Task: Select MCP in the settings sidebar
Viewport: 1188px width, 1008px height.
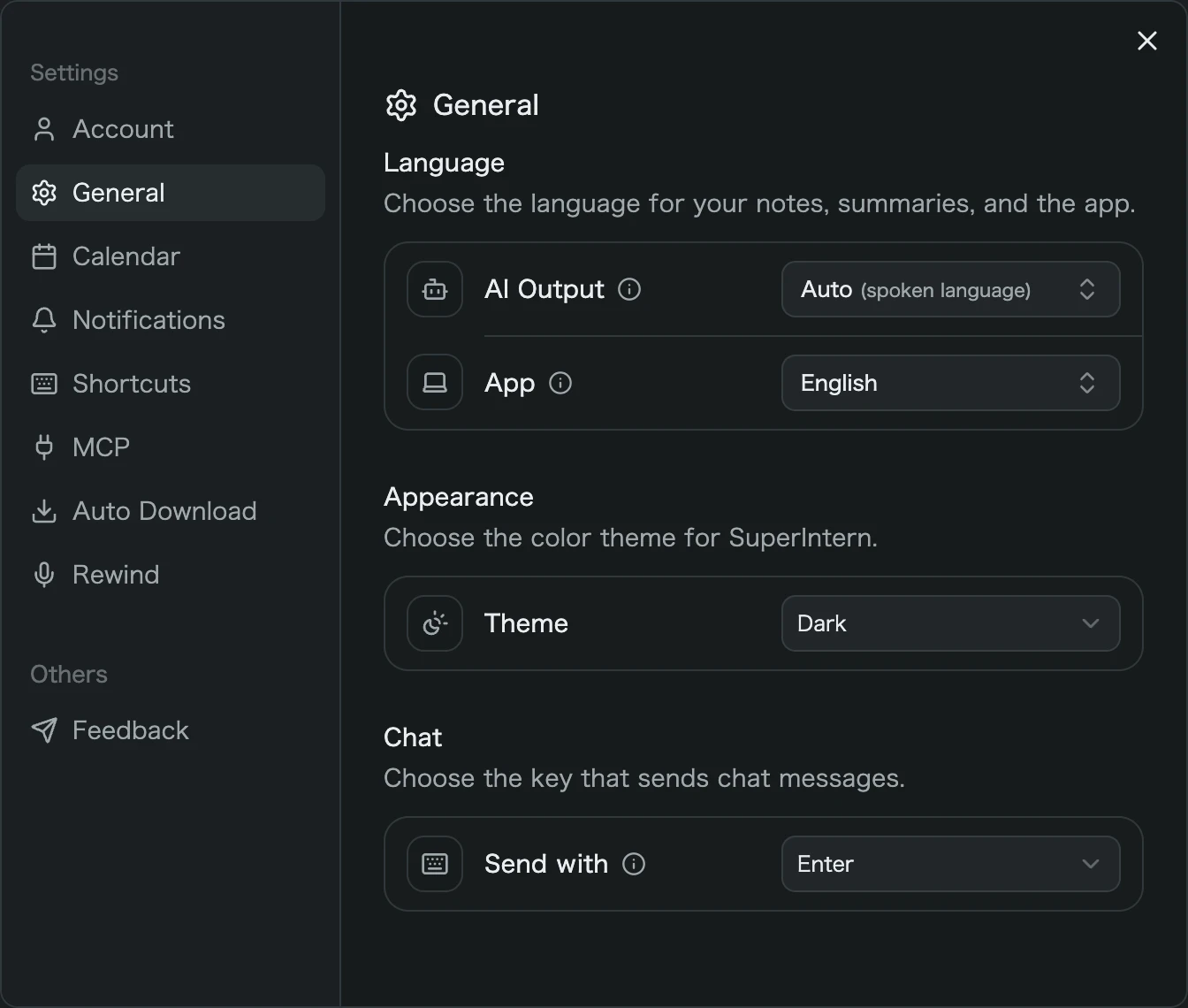Action: (x=171, y=447)
